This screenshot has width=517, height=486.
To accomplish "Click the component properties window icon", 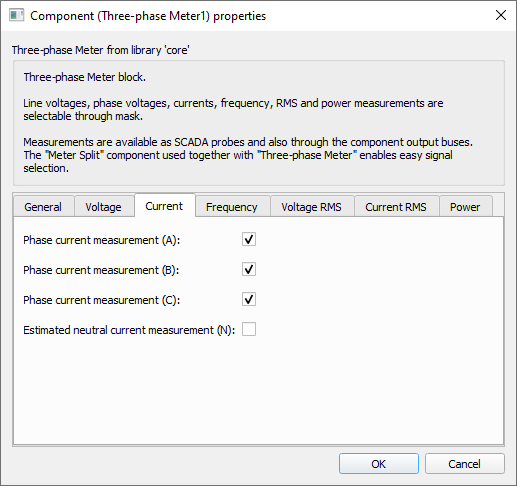I will 16,15.
